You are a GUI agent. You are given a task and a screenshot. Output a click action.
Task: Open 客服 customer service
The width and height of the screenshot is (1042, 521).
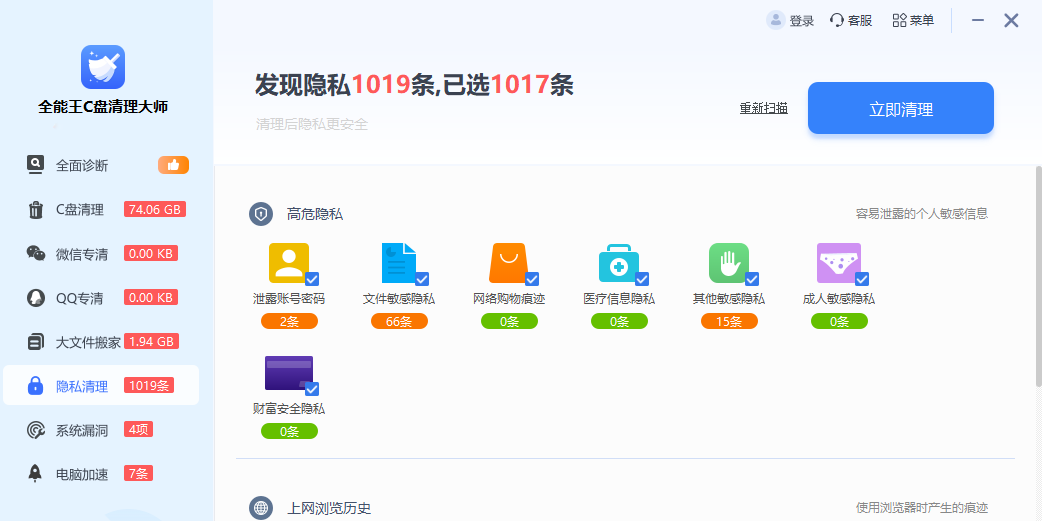(x=851, y=21)
